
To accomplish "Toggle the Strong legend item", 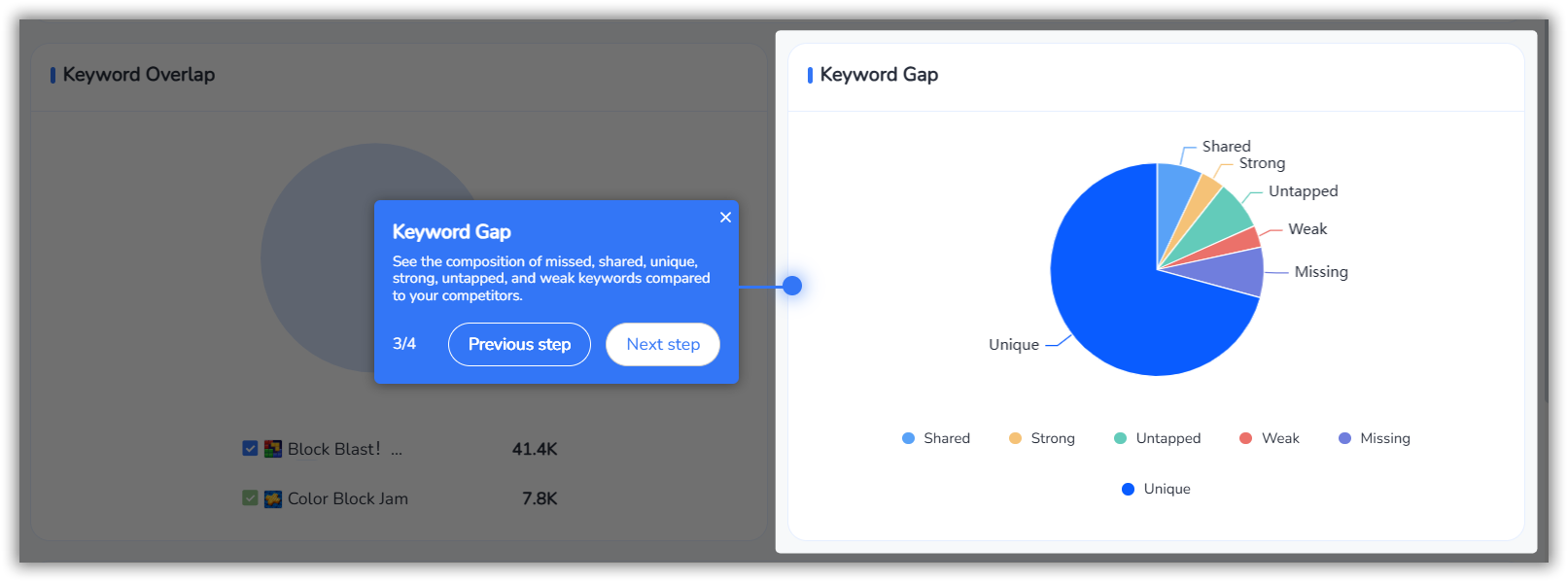I will click(x=1042, y=438).
